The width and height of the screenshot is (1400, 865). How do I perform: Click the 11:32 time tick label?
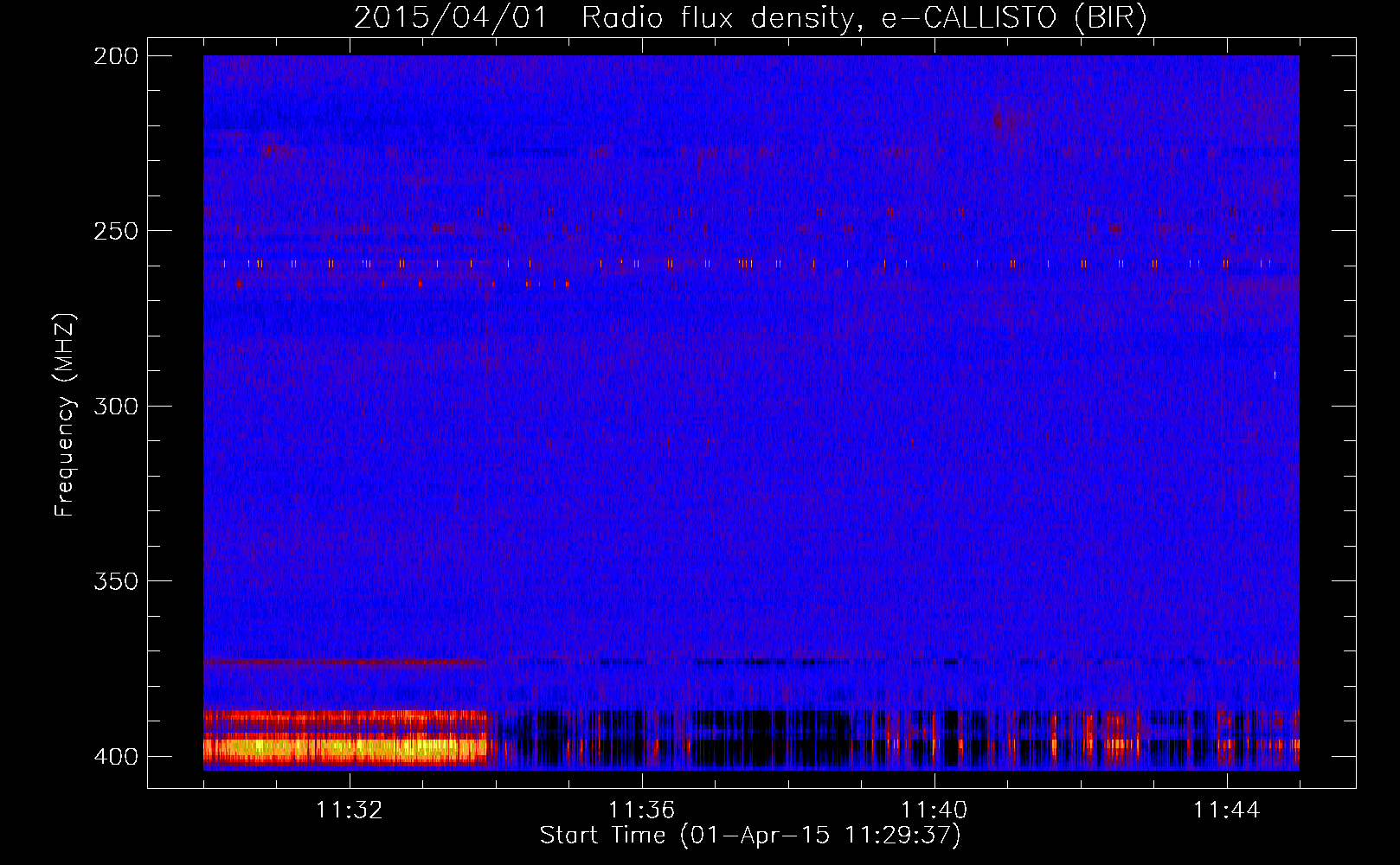tap(350, 811)
